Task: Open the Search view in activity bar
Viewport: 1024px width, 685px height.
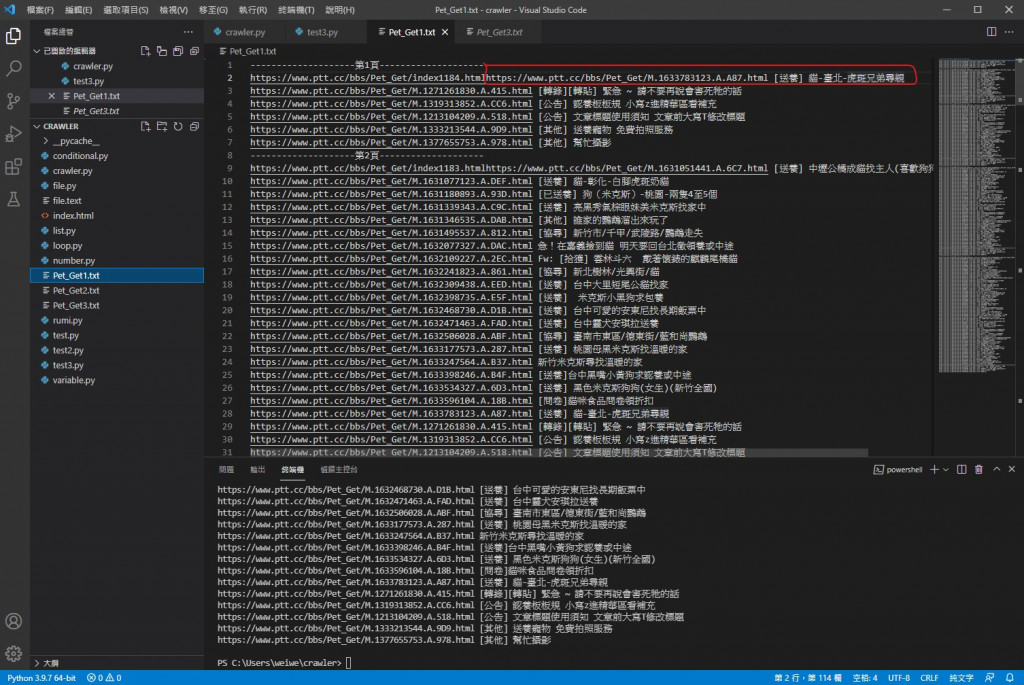Action: tap(14, 68)
